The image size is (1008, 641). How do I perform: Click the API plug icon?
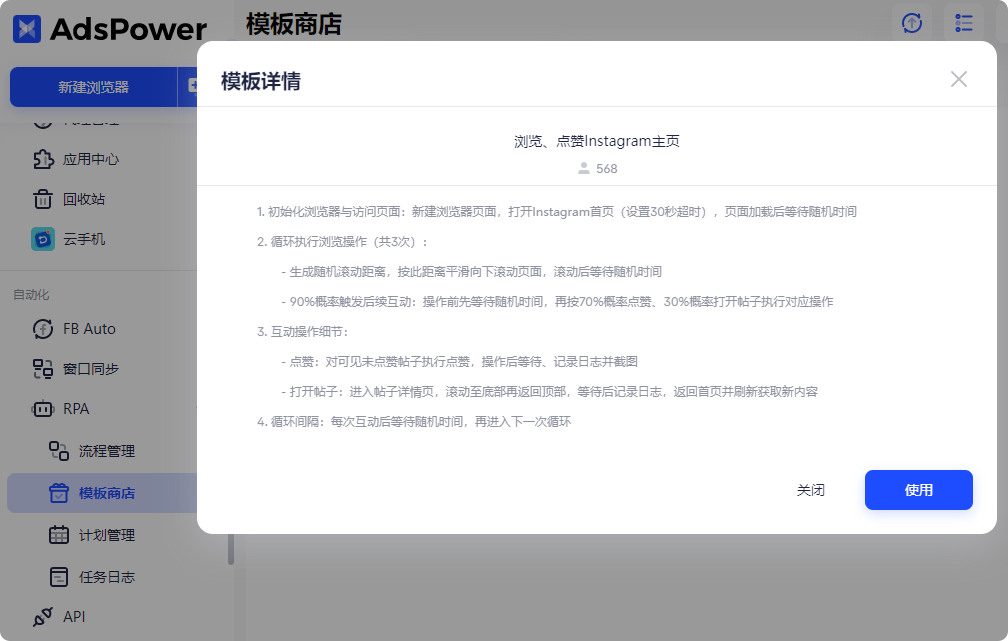pyautogui.click(x=43, y=617)
